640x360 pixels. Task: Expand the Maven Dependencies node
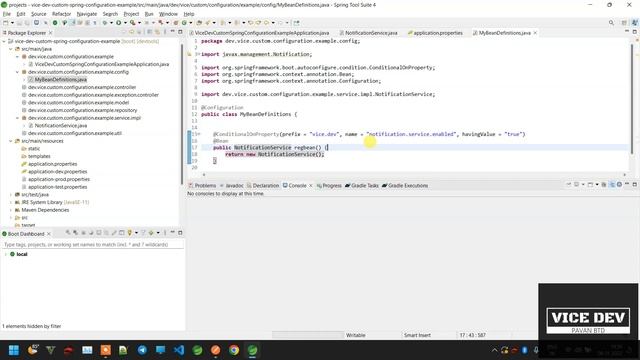pos(11,210)
